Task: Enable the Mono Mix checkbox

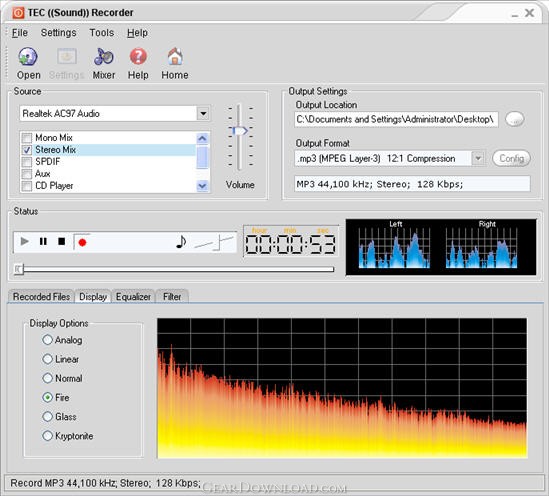Action: (x=27, y=138)
